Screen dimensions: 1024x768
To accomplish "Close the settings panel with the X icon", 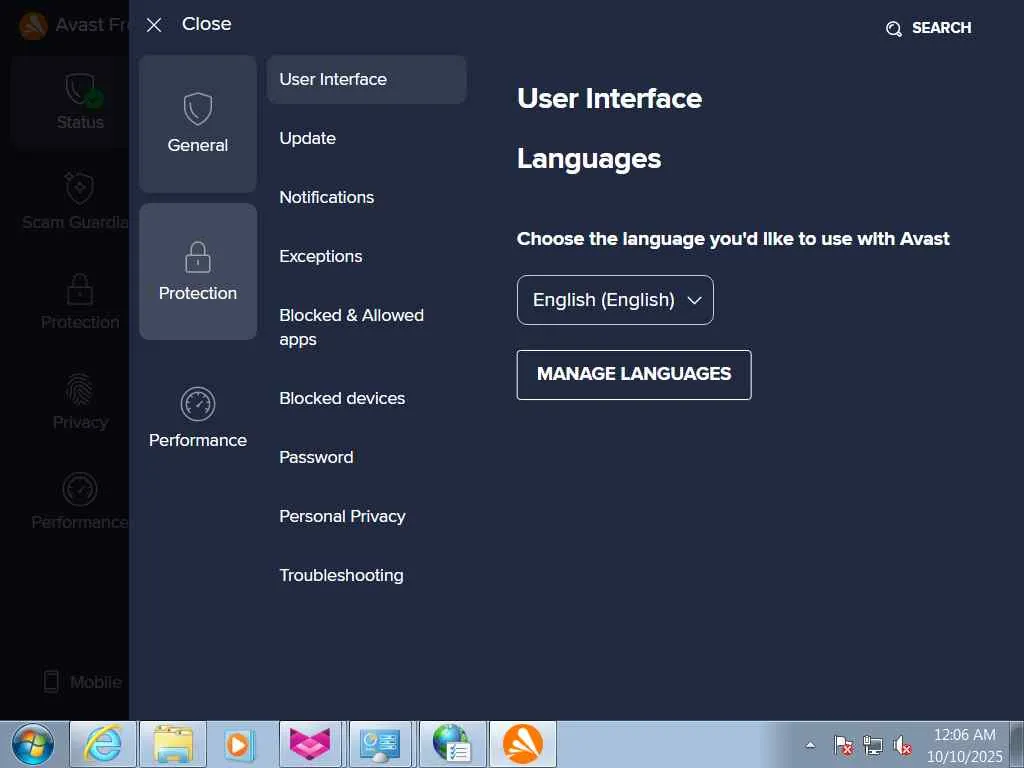I will click(x=153, y=25).
